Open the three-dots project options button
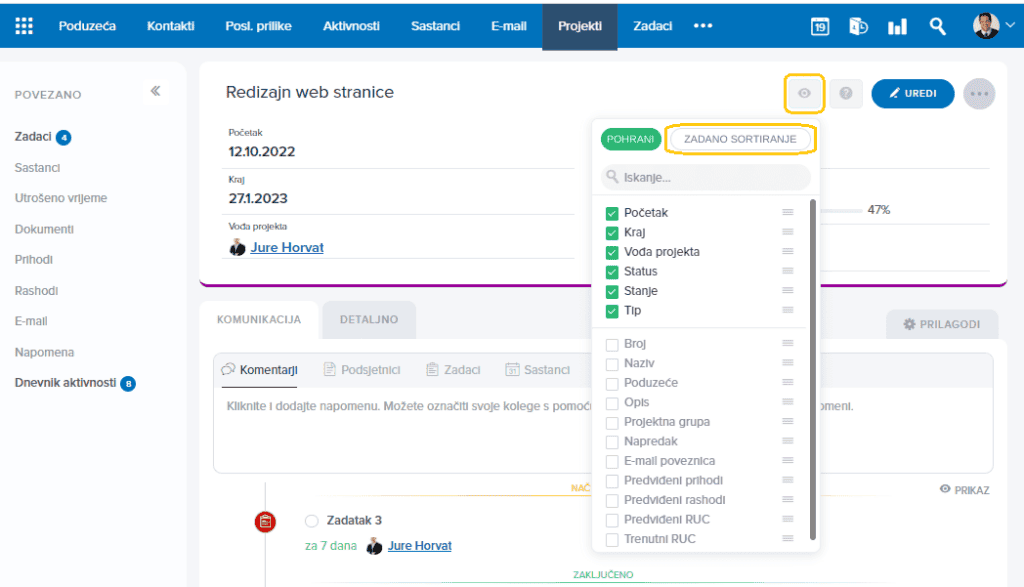1024x587 pixels. coord(979,93)
